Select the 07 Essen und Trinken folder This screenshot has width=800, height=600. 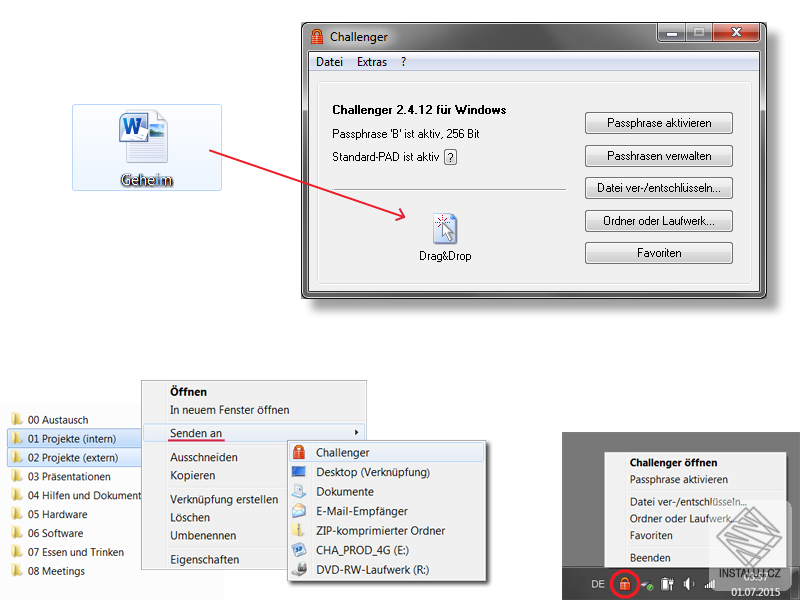click(68, 552)
